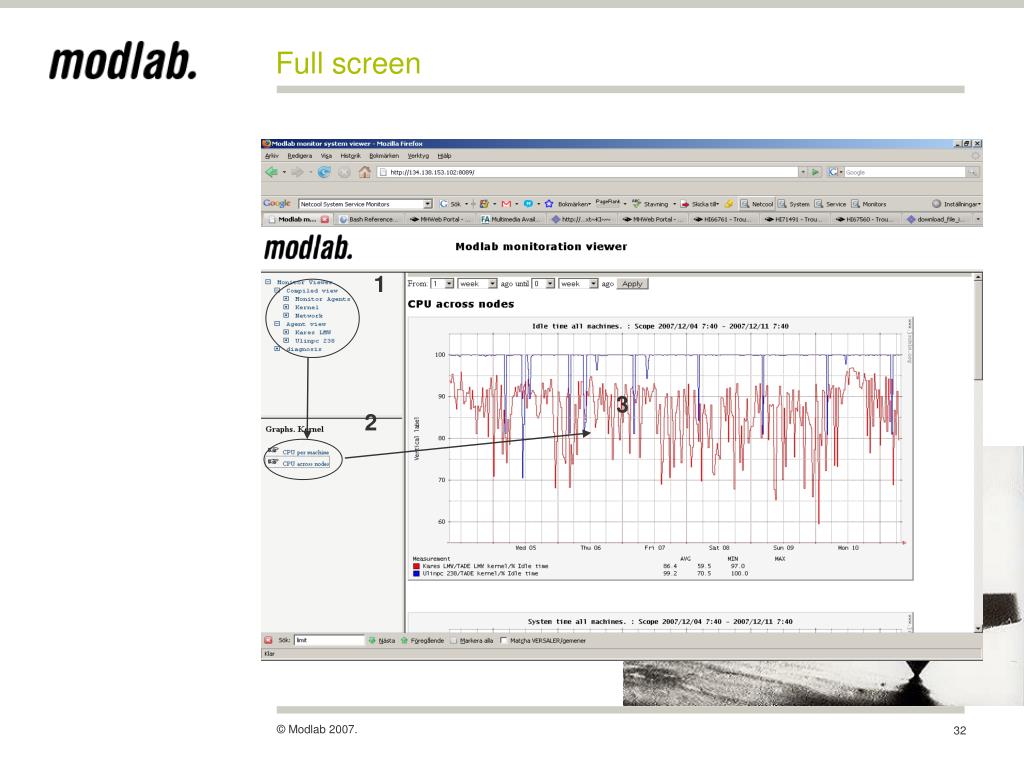Open the Redigera menu
Screen dimensions: 1024x768
click(300, 156)
